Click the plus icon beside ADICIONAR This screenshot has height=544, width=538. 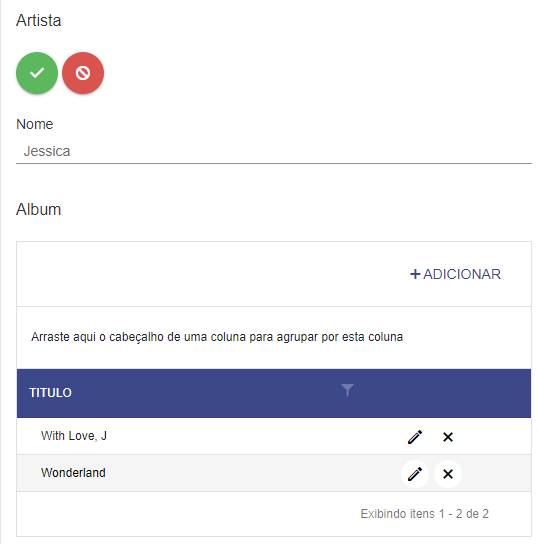(x=415, y=274)
